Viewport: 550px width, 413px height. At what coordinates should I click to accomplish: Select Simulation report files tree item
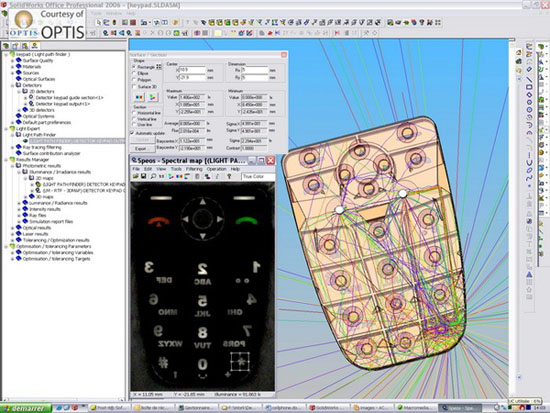pyautogui.click(x=51, y=221)
